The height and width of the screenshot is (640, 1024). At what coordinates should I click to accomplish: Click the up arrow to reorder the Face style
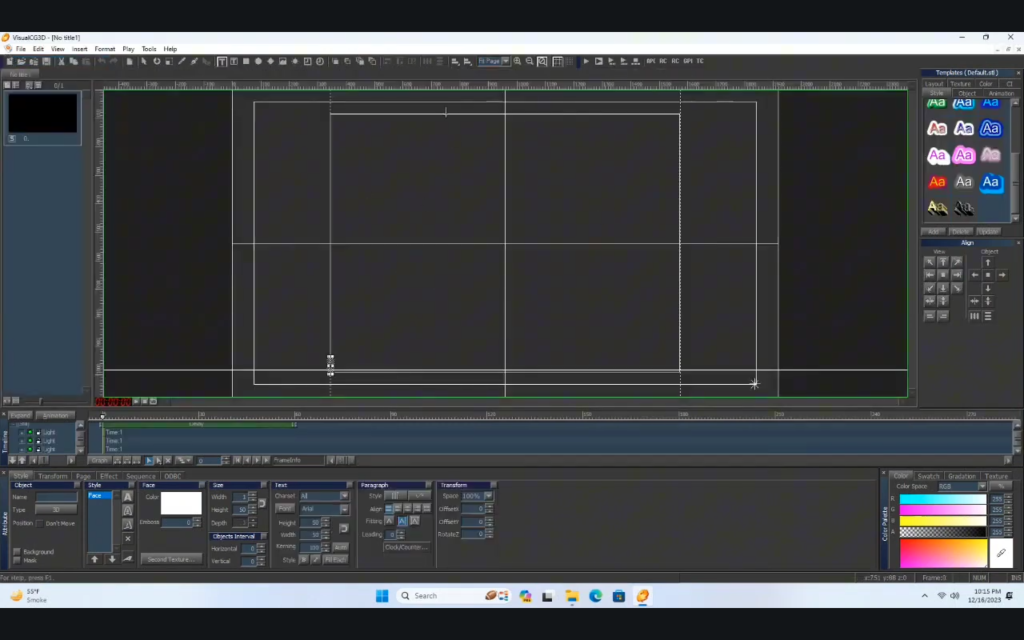pyautogui.click(x=95, y=559)
